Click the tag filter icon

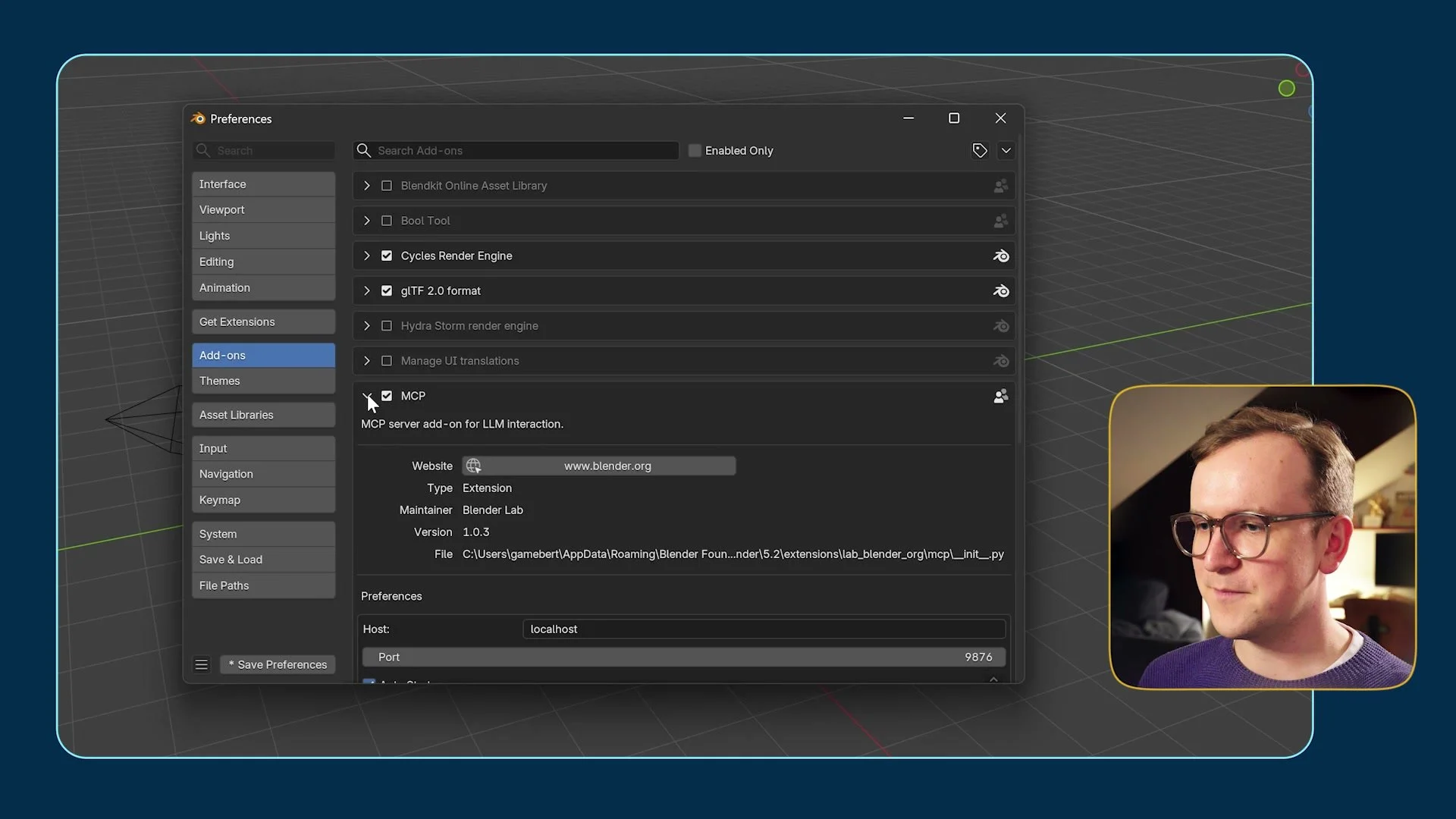[980, 150]
